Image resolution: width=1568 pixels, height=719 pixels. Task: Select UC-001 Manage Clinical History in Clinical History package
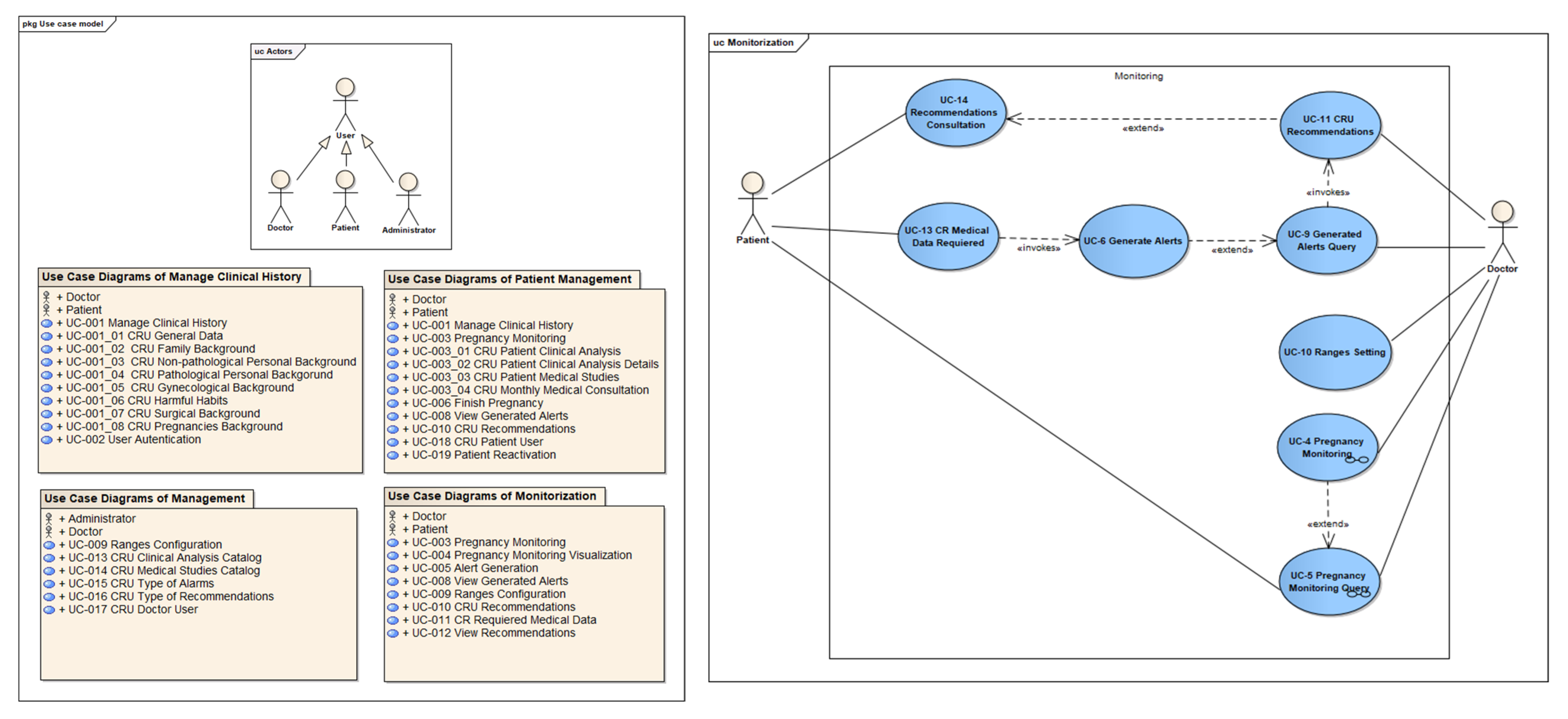(x=134, y=323)
